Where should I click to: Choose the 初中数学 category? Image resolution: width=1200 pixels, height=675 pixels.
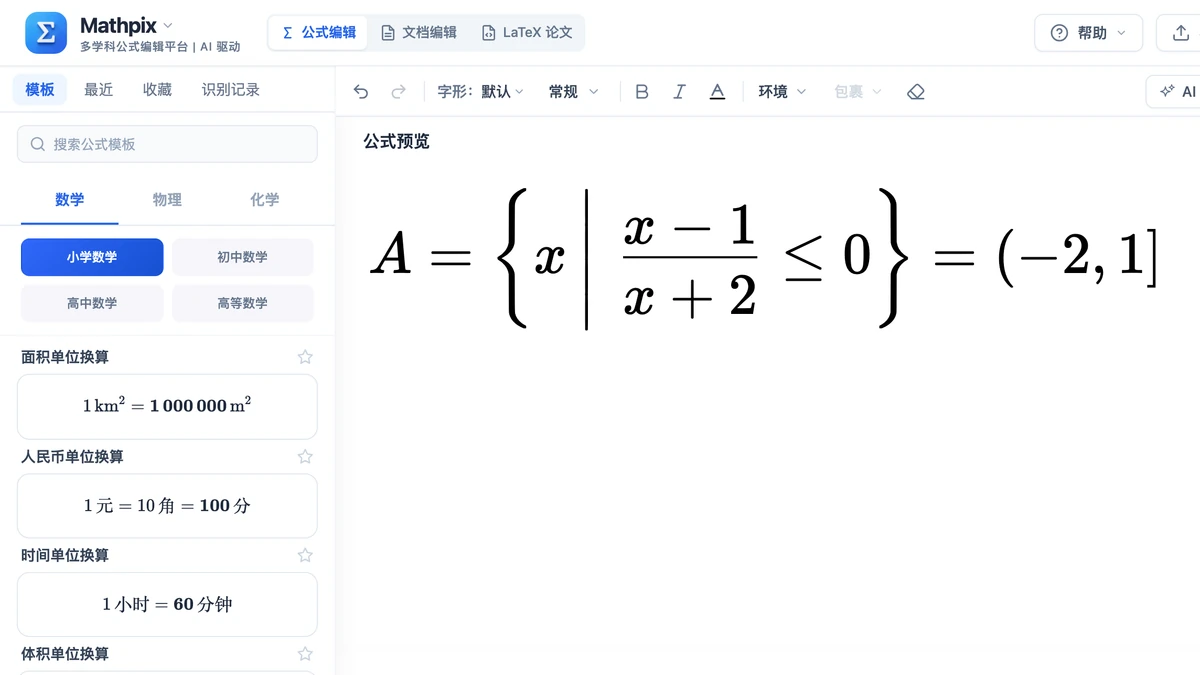(x=242, y=257)
